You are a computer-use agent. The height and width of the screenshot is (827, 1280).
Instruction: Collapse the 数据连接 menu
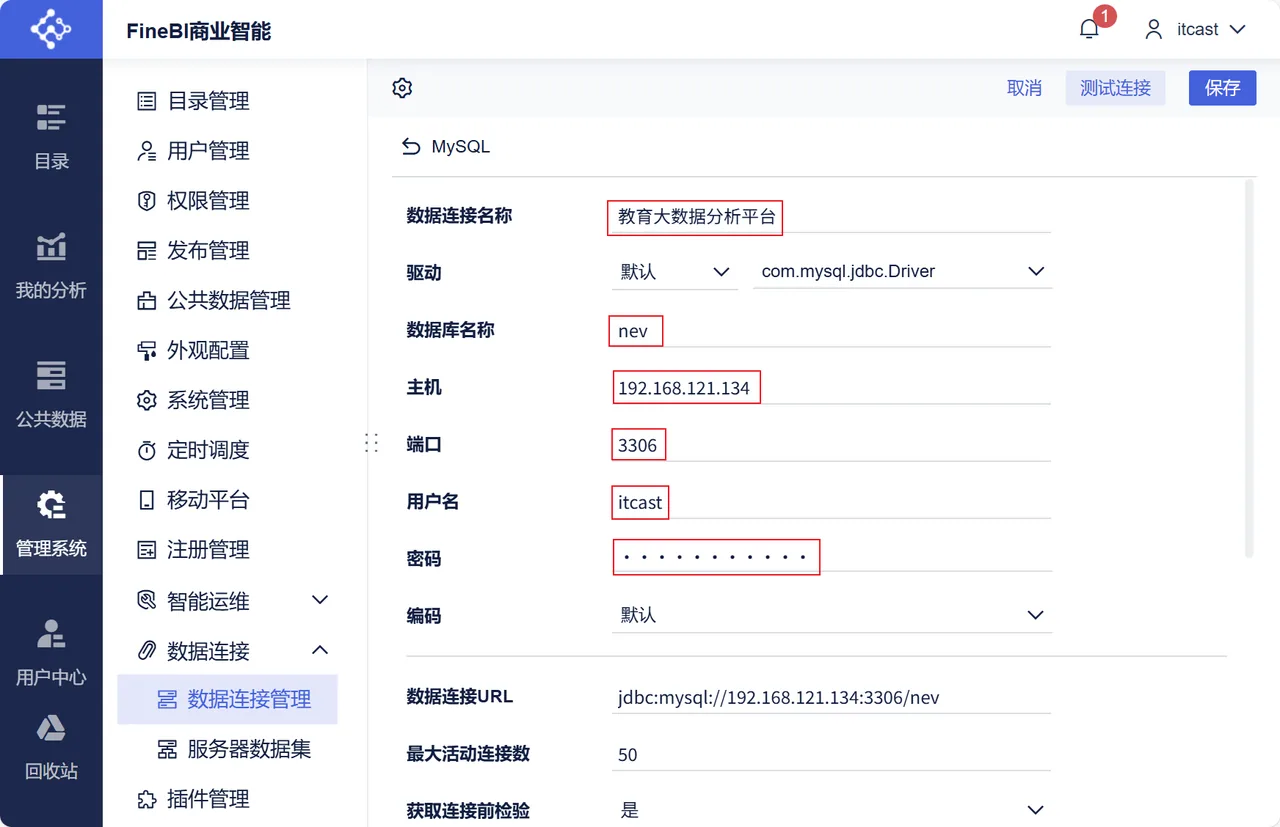(233, 651)
